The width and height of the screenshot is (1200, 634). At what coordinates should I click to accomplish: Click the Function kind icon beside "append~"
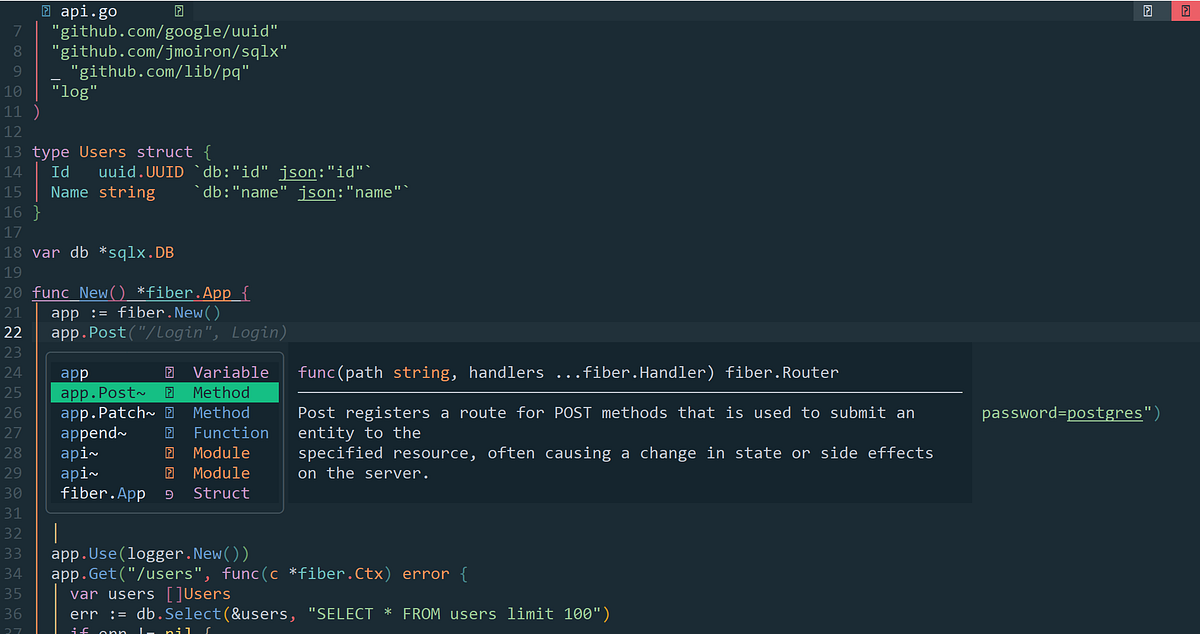click(x=168, y=432)
